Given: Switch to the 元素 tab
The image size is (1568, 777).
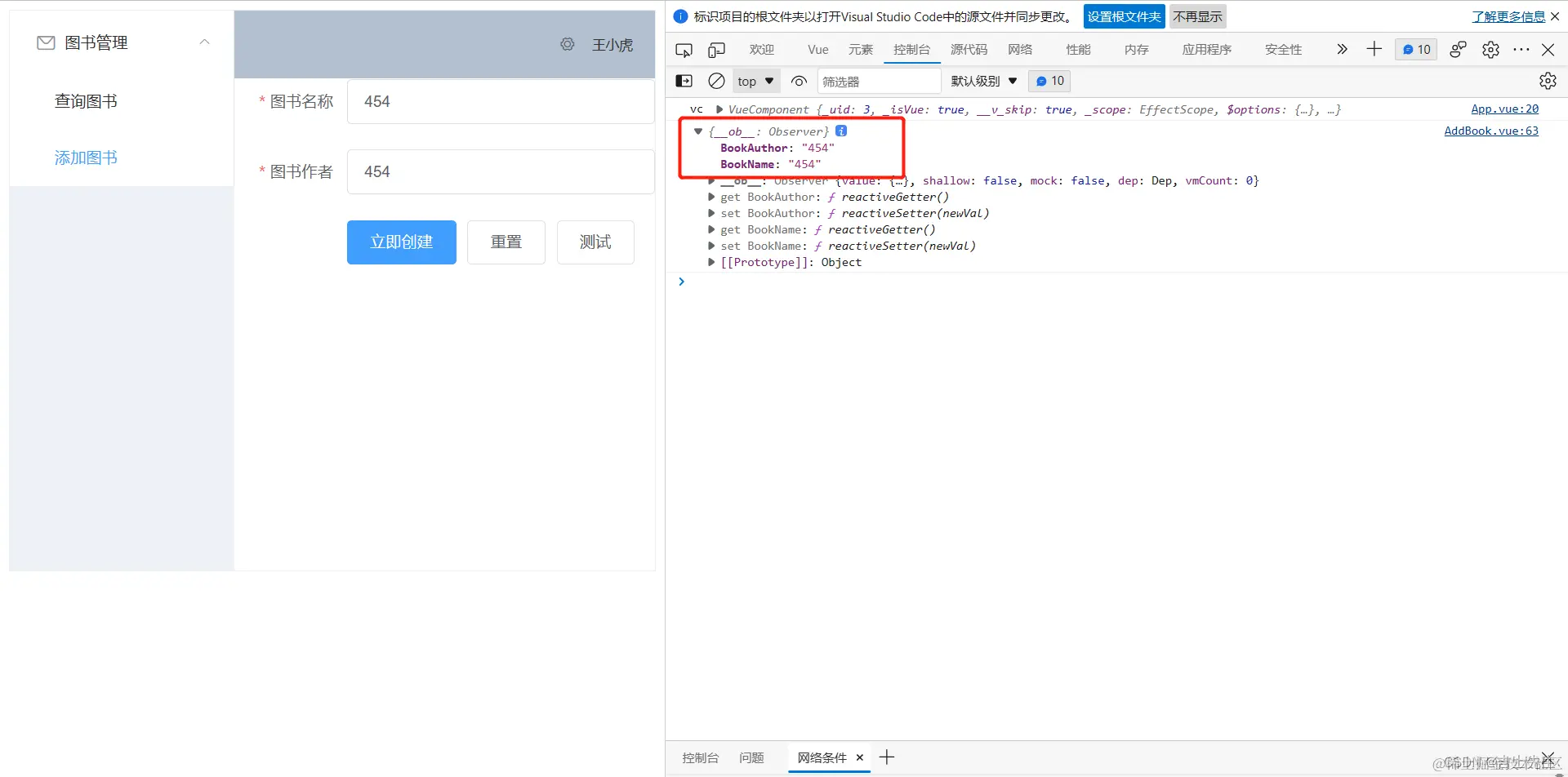Looking at the screenshot, I should tap(861, 50).
